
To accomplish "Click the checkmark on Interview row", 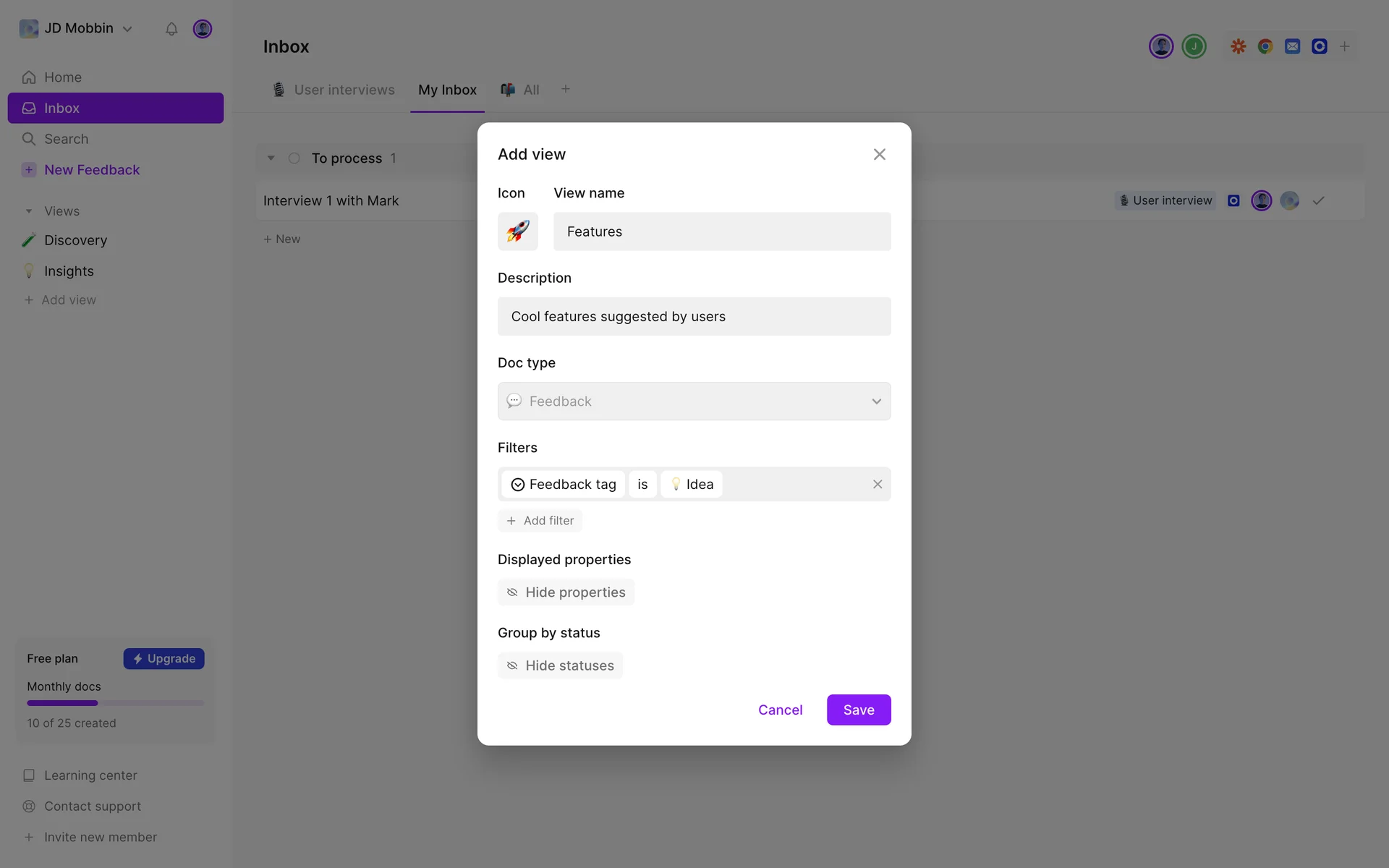I will tap(1318, 200).
